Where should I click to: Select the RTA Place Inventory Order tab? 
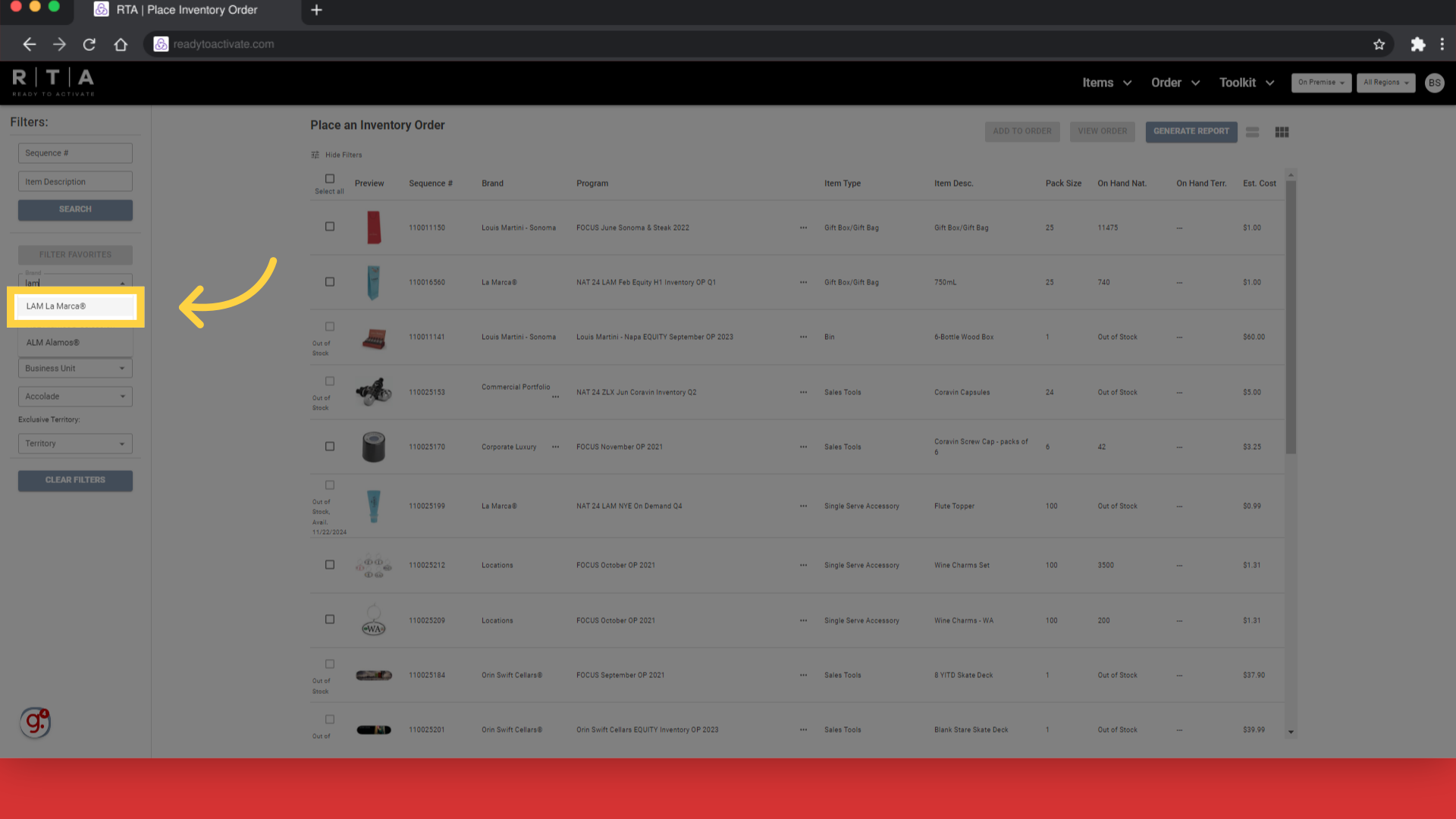tap(186, 11)
